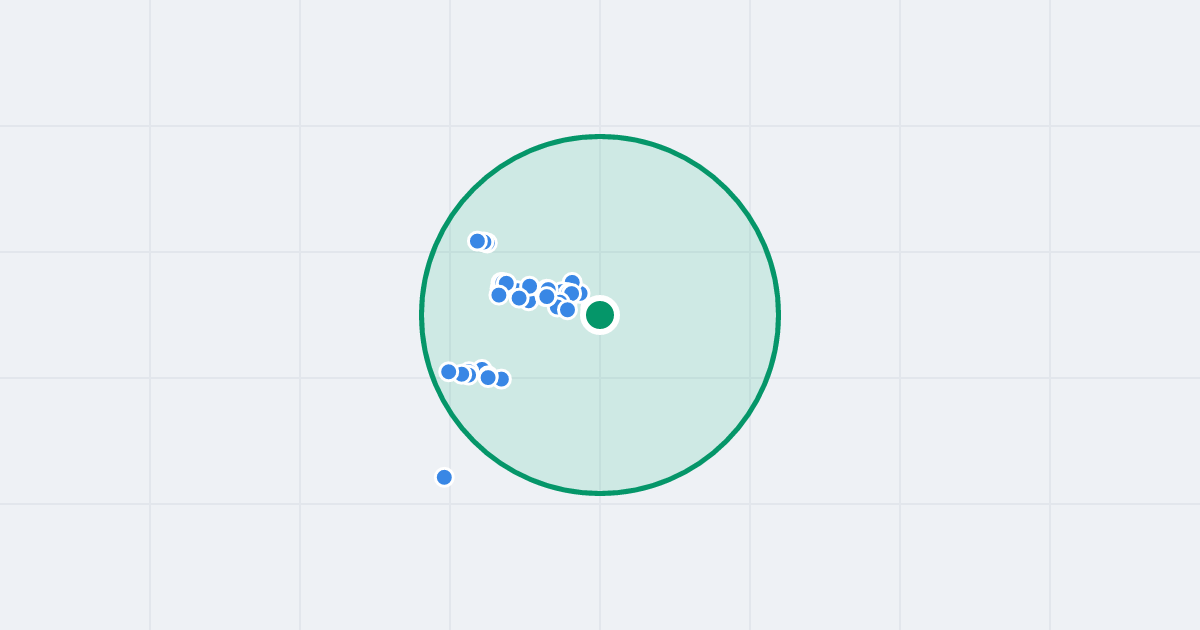Click the green center marker of the circle
Screen dimensions: 1200x630
(600, 315)
